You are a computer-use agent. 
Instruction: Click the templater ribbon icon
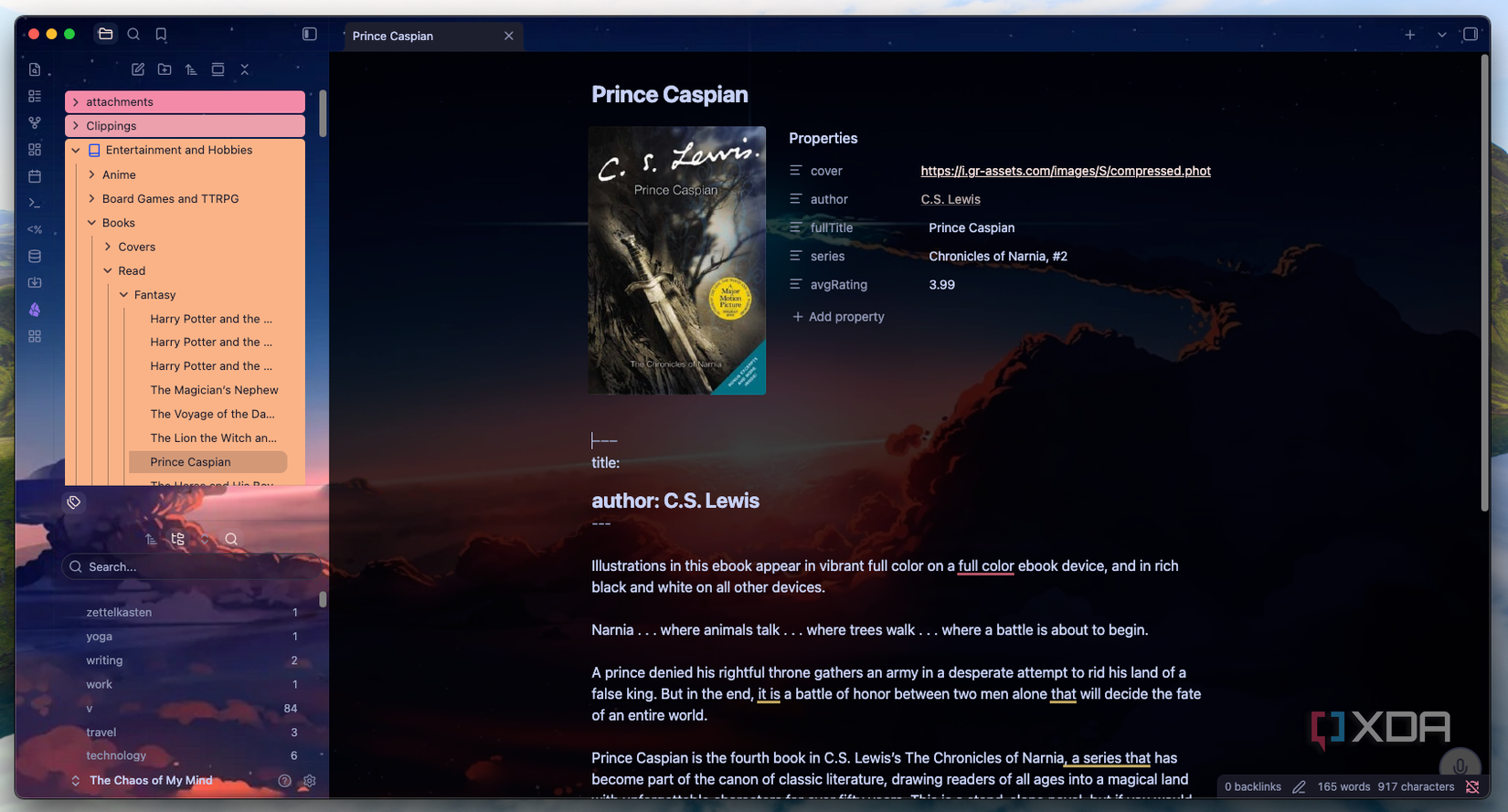[x=35, y=229]
